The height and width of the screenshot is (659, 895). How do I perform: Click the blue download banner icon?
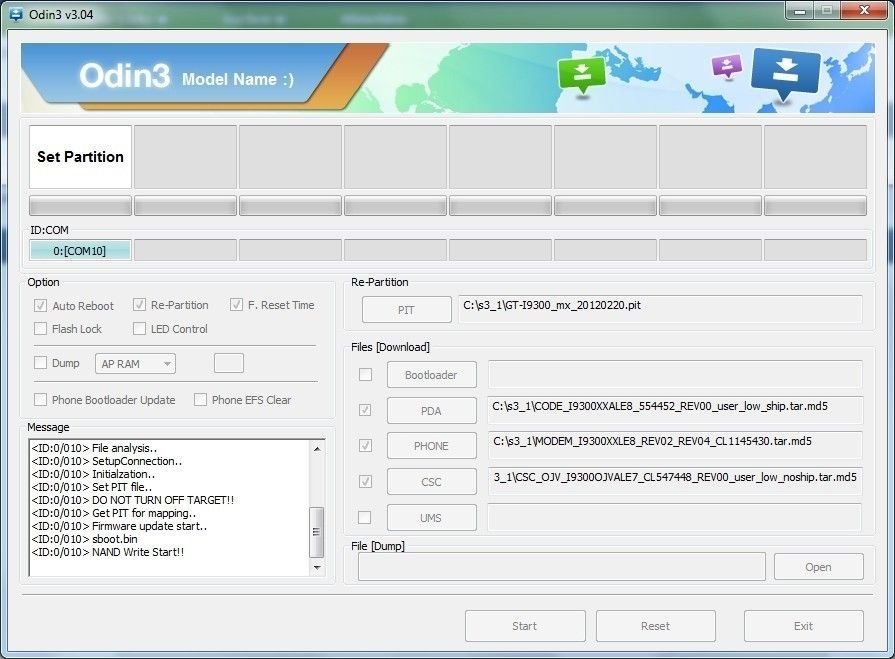[785, 74]
